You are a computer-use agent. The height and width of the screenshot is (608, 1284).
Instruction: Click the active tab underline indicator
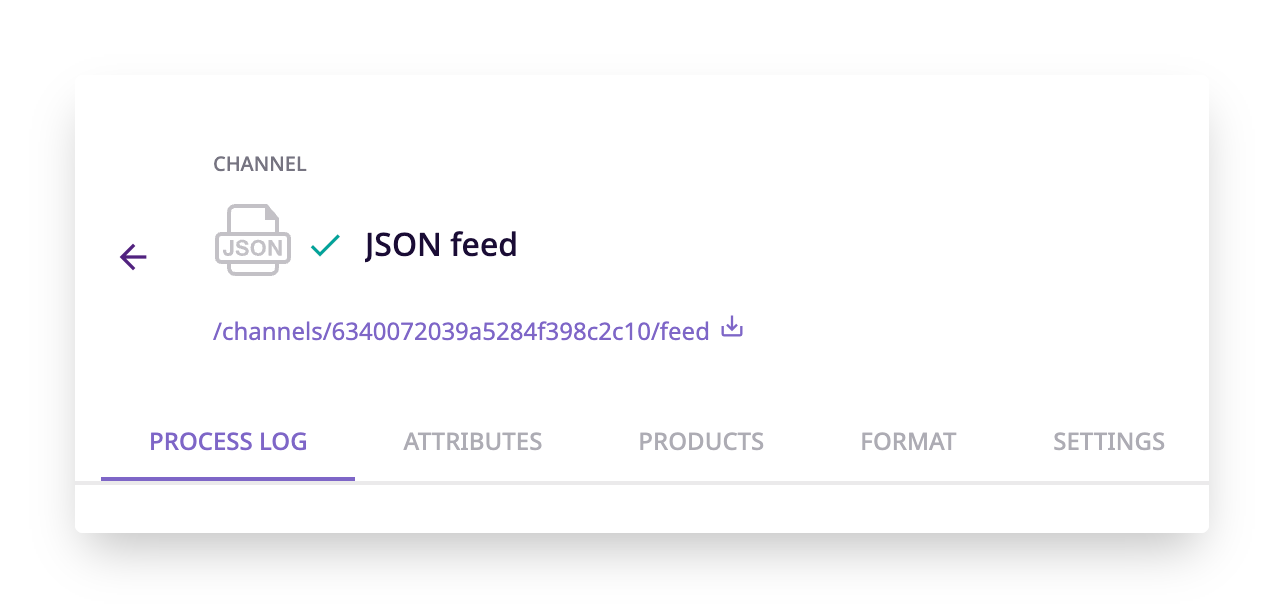pos(228,478)
